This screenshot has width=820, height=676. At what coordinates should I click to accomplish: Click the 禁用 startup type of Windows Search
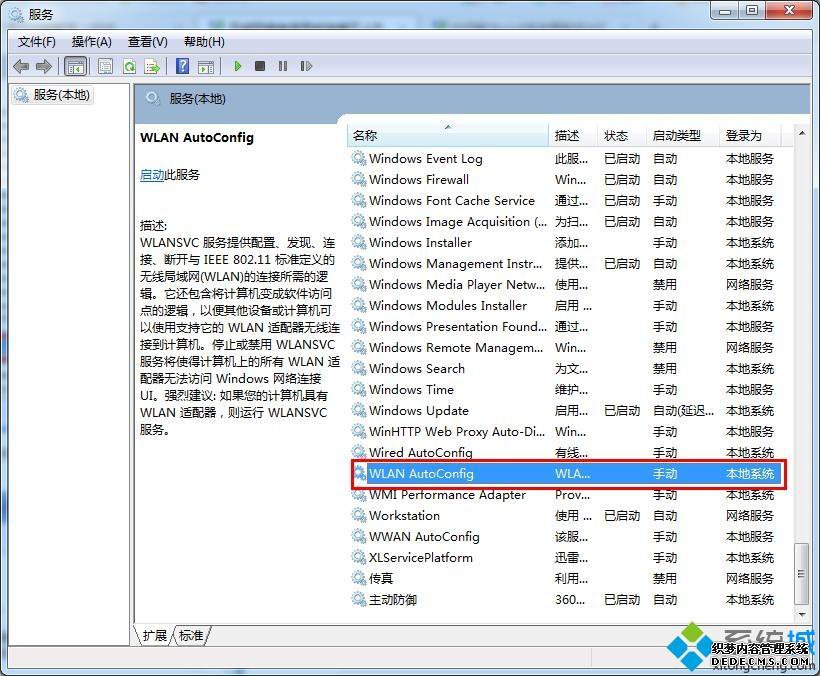coord(665,369)
